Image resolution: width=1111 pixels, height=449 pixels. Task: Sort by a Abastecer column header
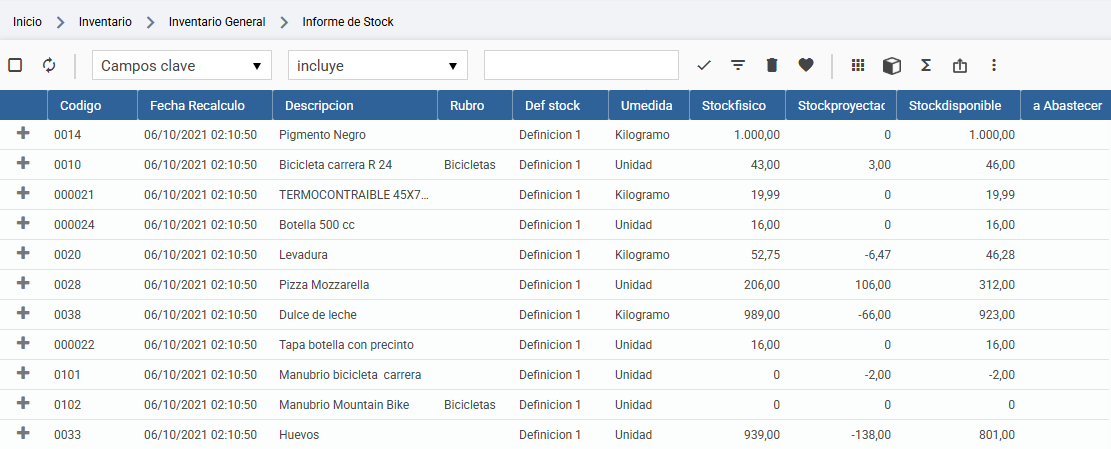click(x=1066, y=106)
